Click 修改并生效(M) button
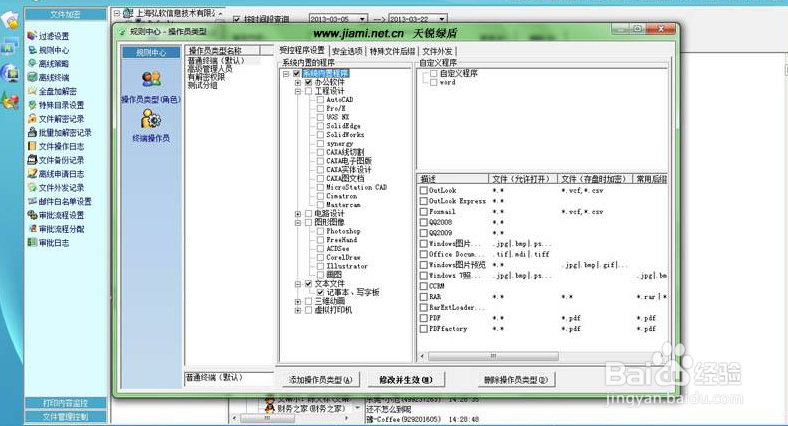This screenshot has width=788, height=426. [x=406, y=380]
